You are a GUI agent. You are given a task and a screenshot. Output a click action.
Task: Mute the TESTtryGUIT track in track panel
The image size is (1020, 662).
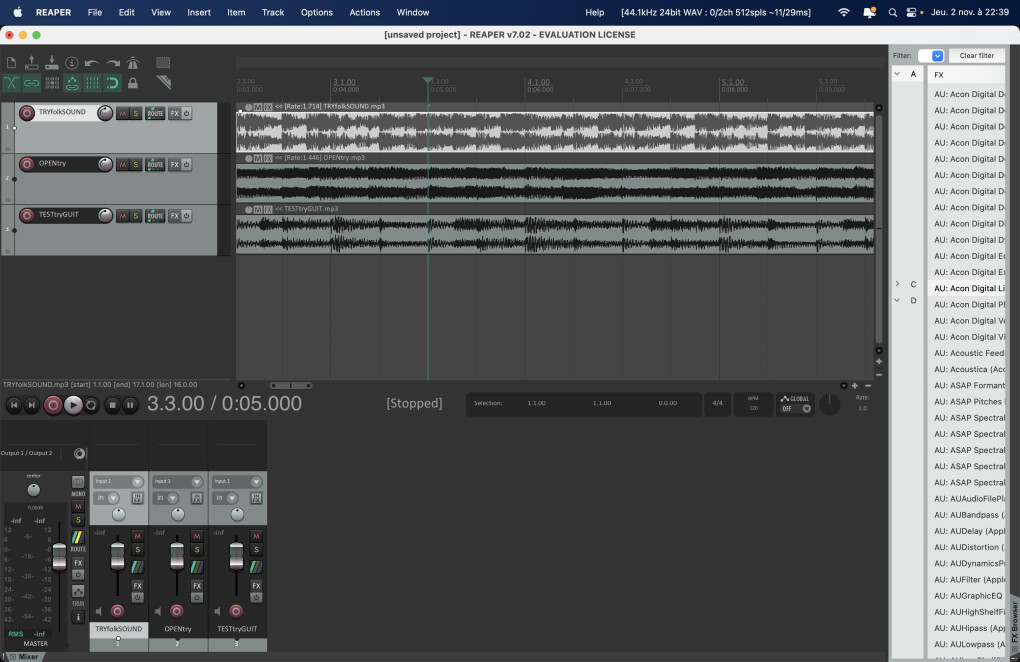point(122,216)
